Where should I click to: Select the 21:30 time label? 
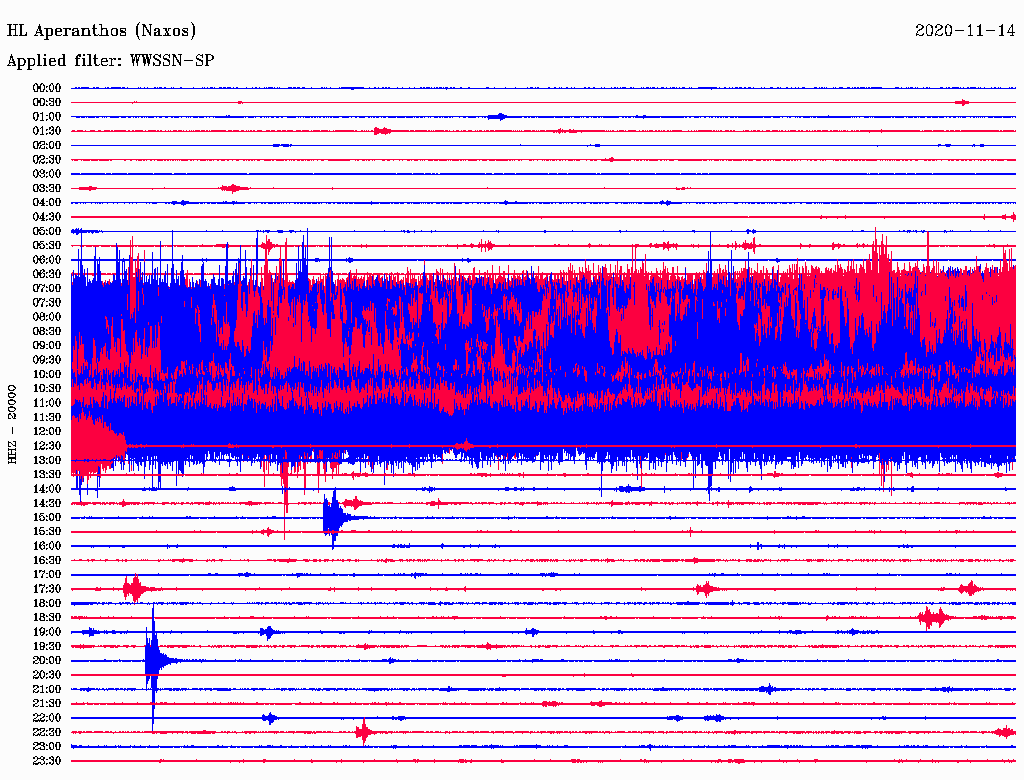[47, 704]
